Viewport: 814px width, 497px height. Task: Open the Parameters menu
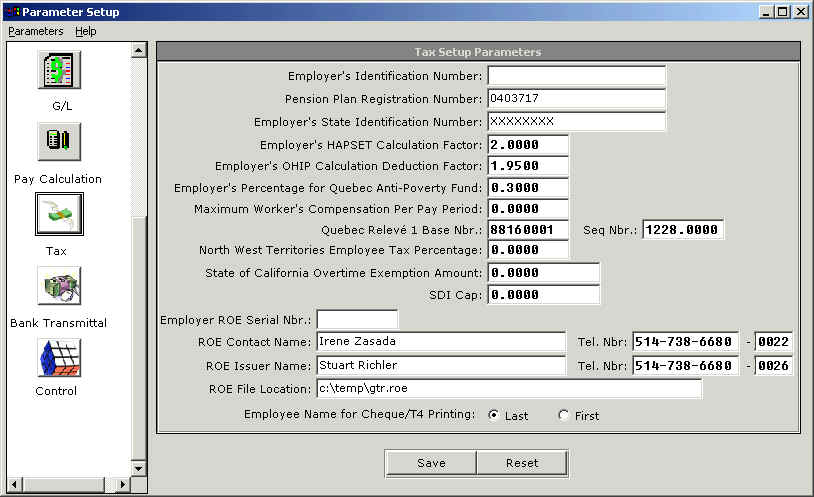click(35, 31)
